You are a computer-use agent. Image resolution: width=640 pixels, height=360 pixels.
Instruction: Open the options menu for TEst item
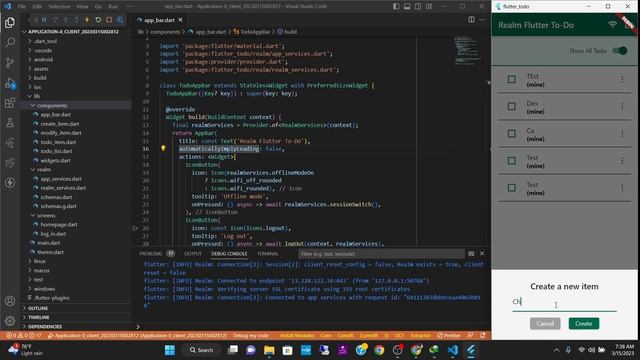tap(622, 79)
